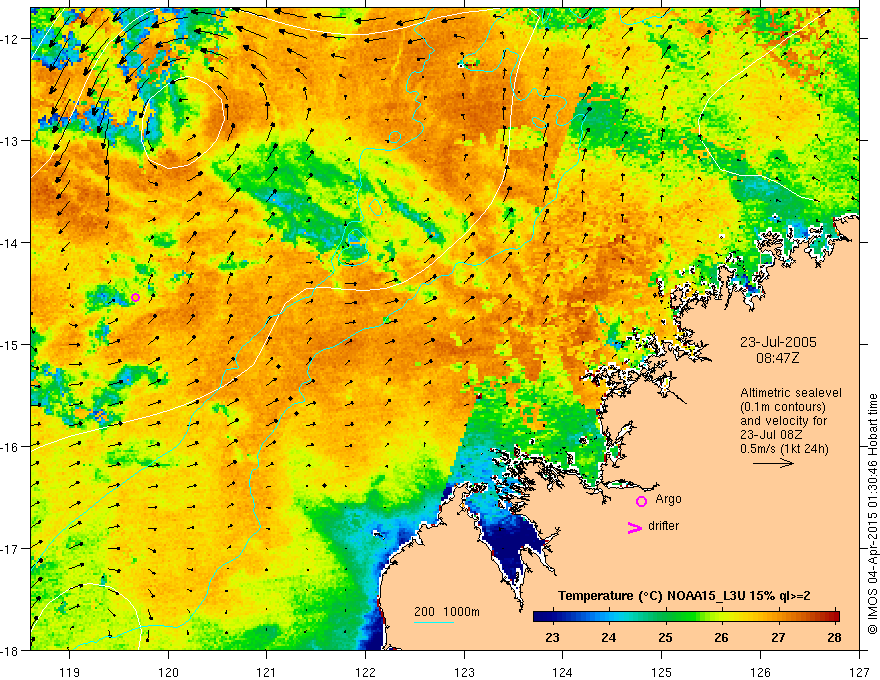Click the magenta Argo circle legend symbol

[x=641, y=501]
